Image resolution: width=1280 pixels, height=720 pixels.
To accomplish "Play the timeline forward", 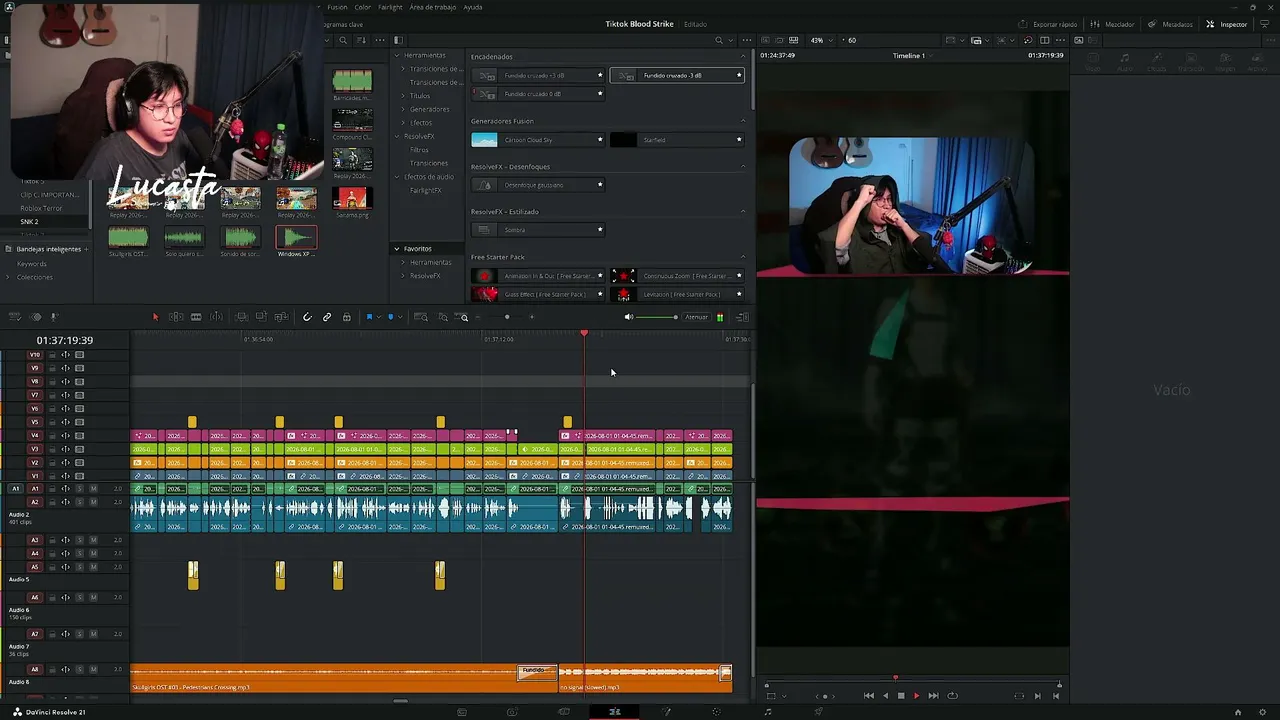I will tap(916, 696).
